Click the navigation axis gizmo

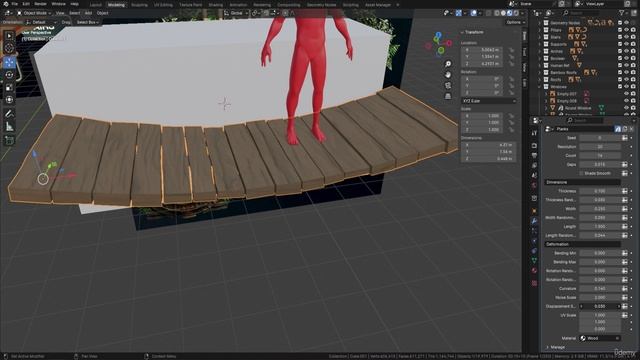(x=439, y=43)
